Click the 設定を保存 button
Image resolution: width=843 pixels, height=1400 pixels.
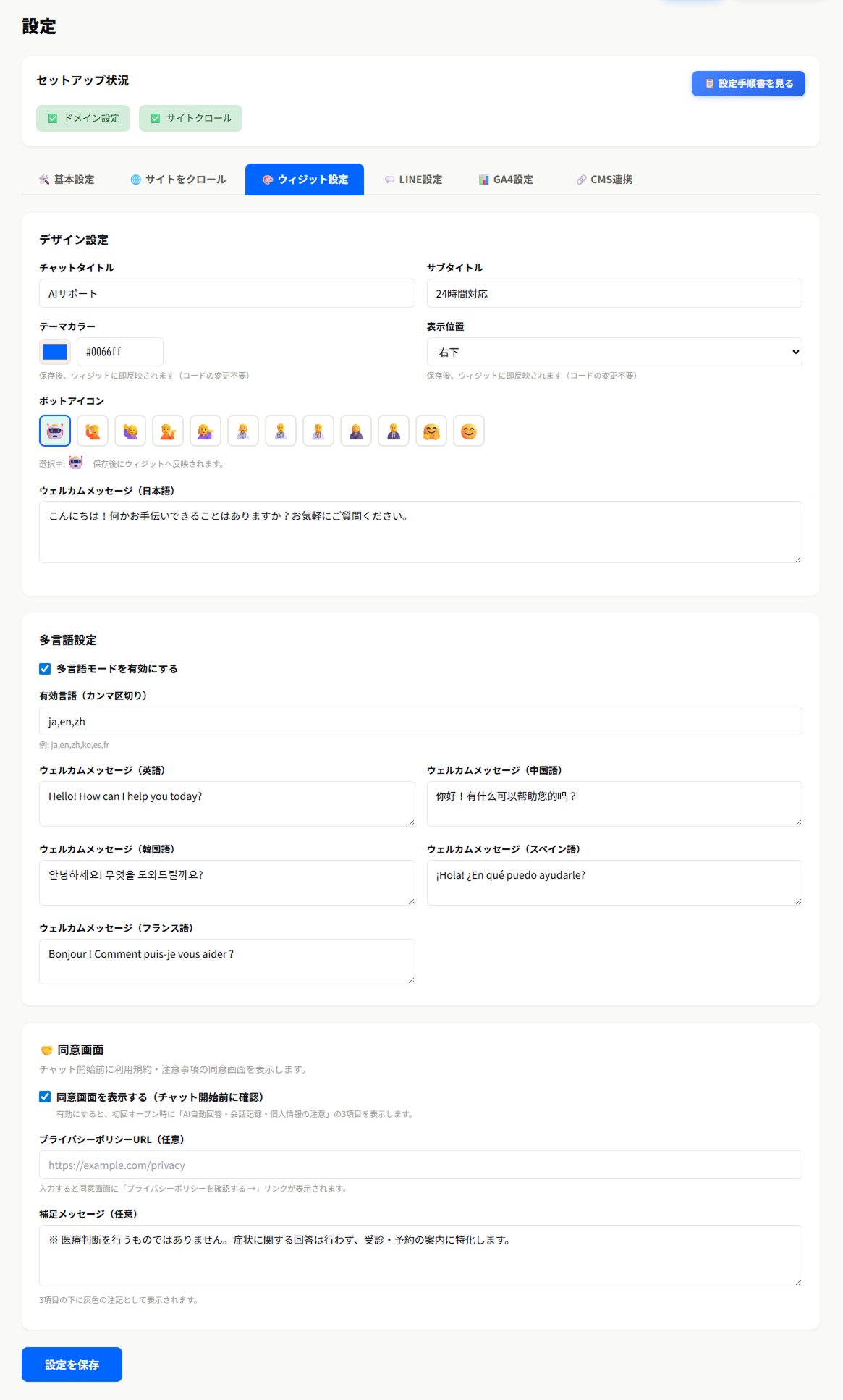pos(72,1365)
